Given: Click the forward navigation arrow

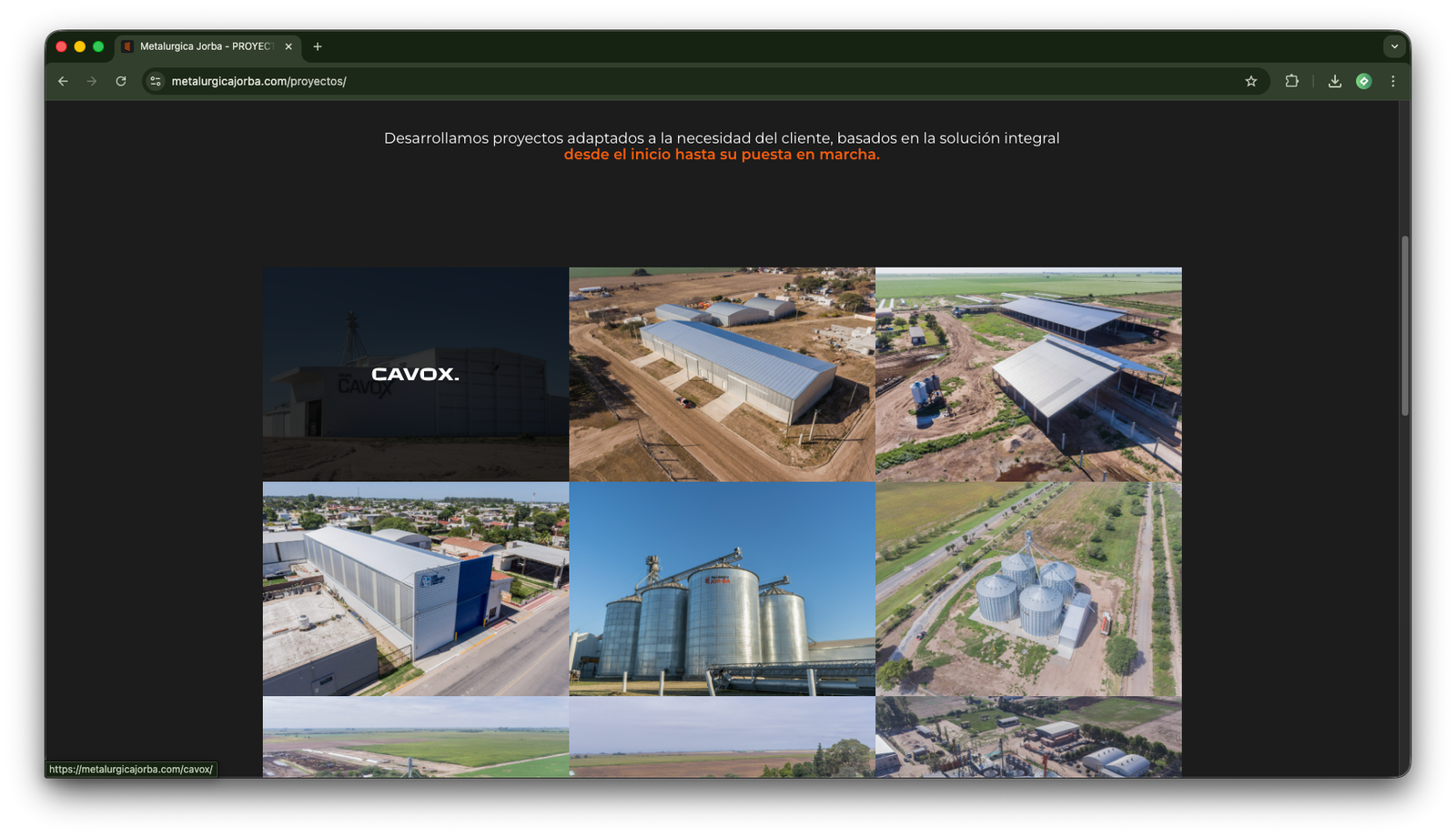Looking at the screenshot, I should [x=92, y=81].
